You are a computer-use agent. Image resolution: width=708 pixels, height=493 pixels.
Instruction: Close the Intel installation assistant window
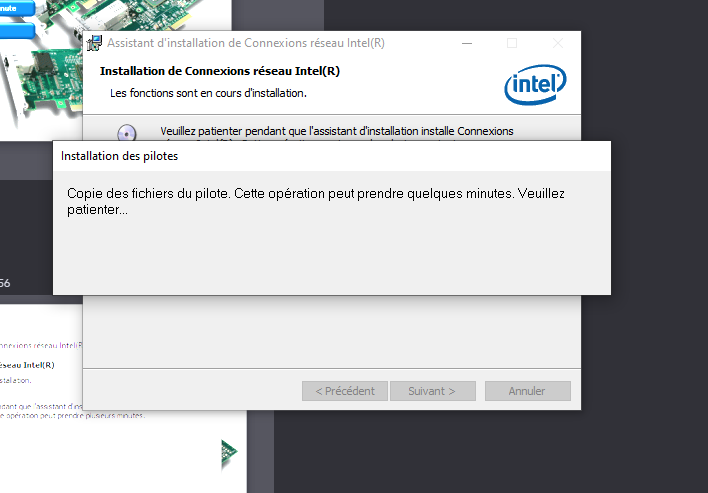(x=558, y=43)
